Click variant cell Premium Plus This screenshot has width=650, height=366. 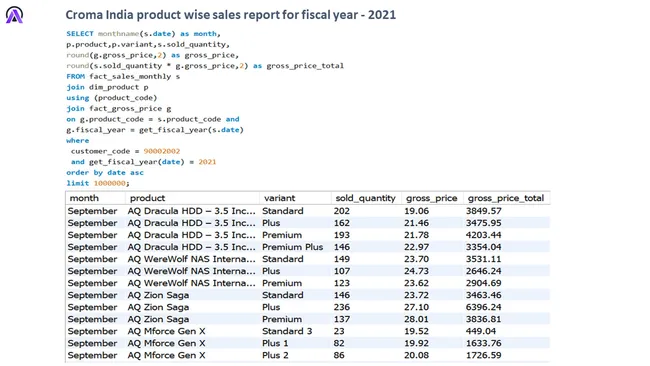click(292, 247)
